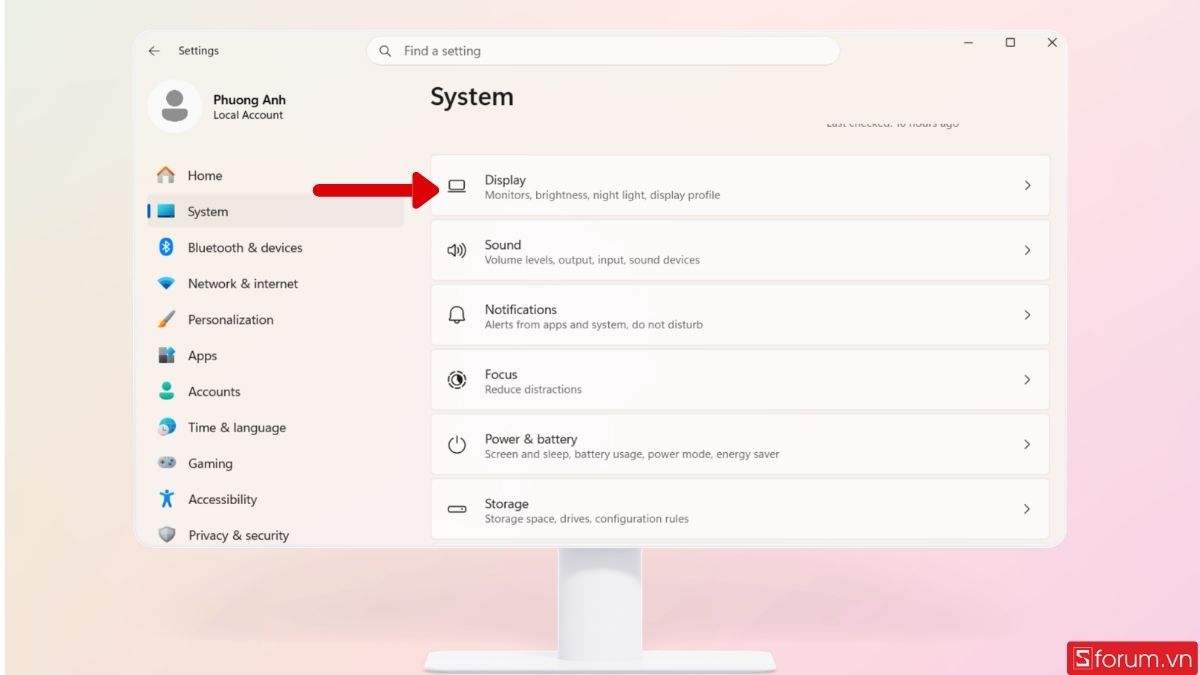Click the Display laptop icon
Viewport: 1200px width, 675px height.
pos(457,186)
